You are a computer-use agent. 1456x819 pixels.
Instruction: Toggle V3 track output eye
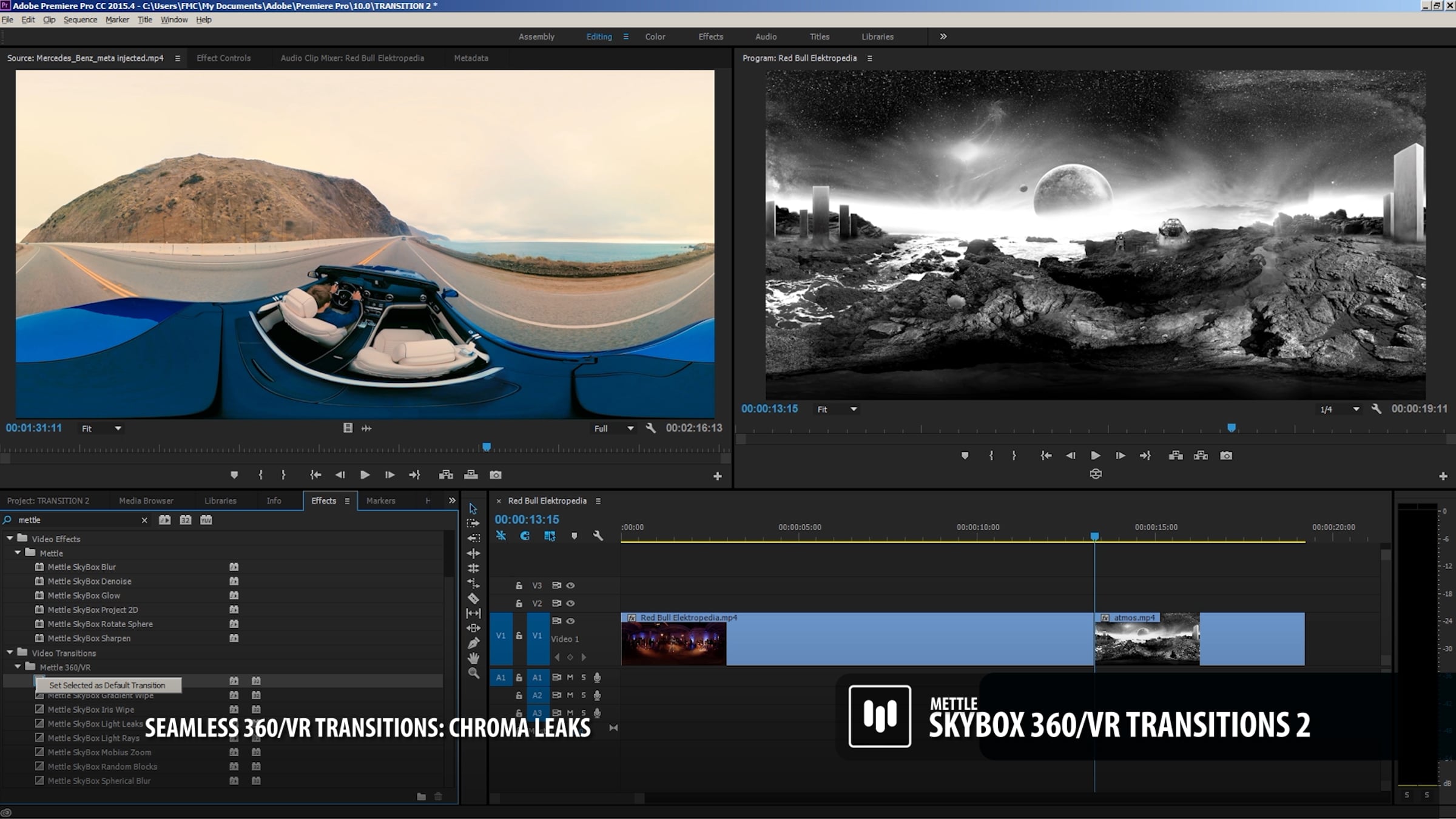(x=570, y=585)
